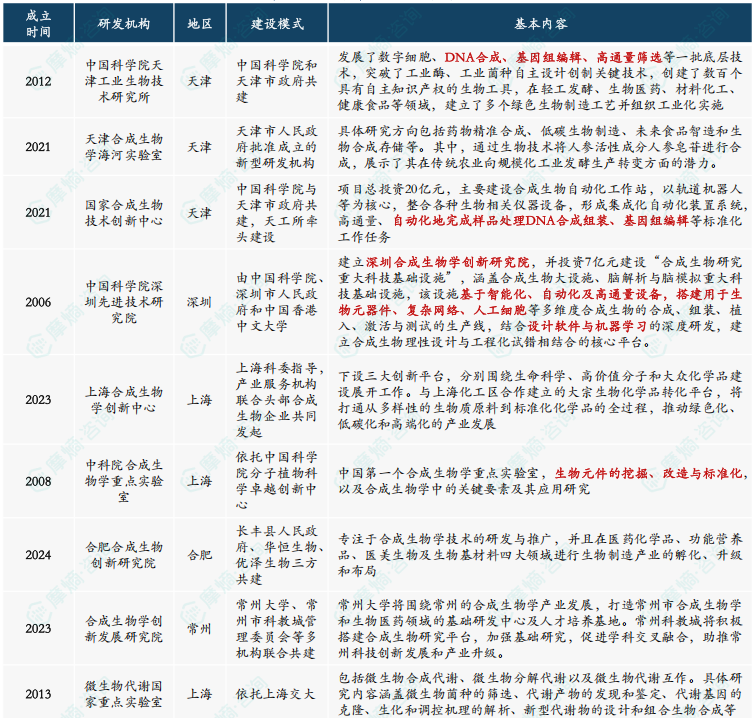Click the 常州 region cell
The height and width of the screenshot is (718, 756).
point(200,628)
